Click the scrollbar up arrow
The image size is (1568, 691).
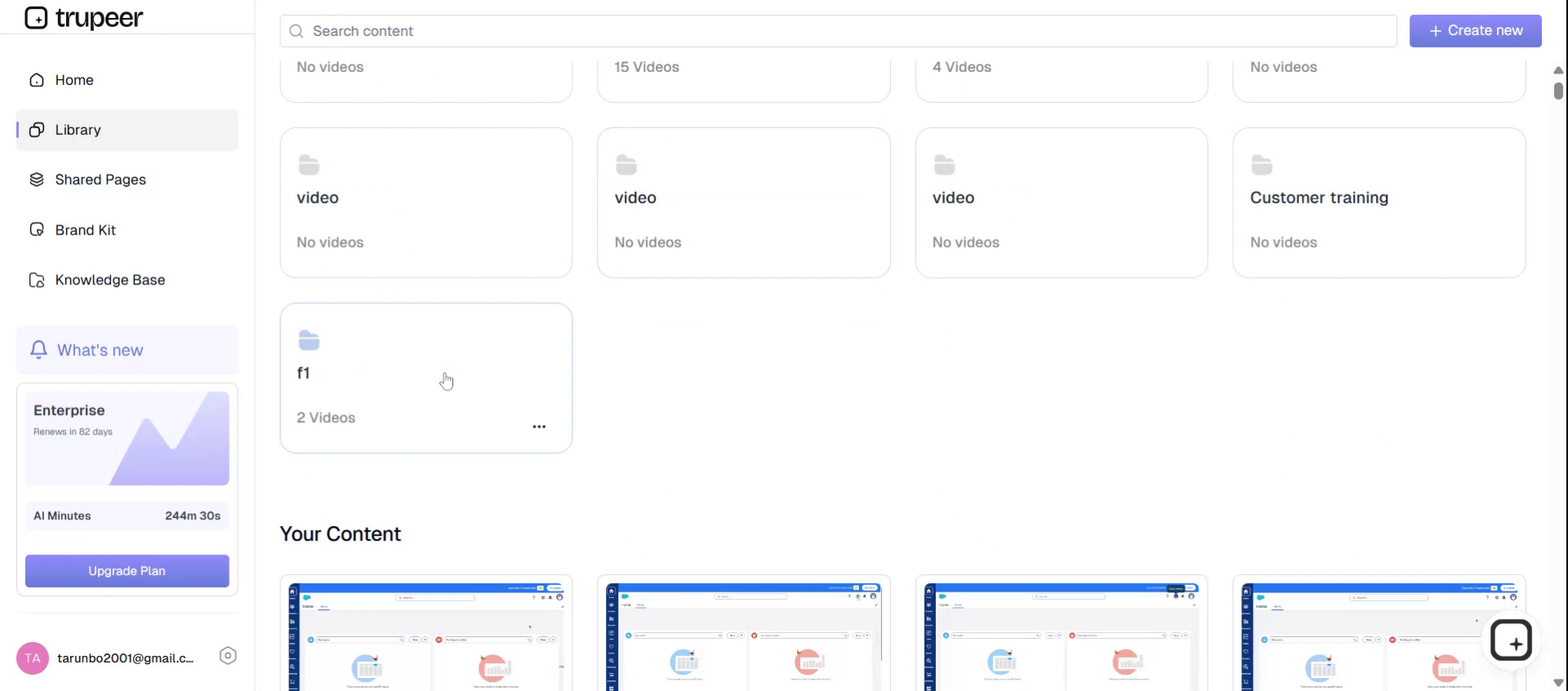[1558, 70]
